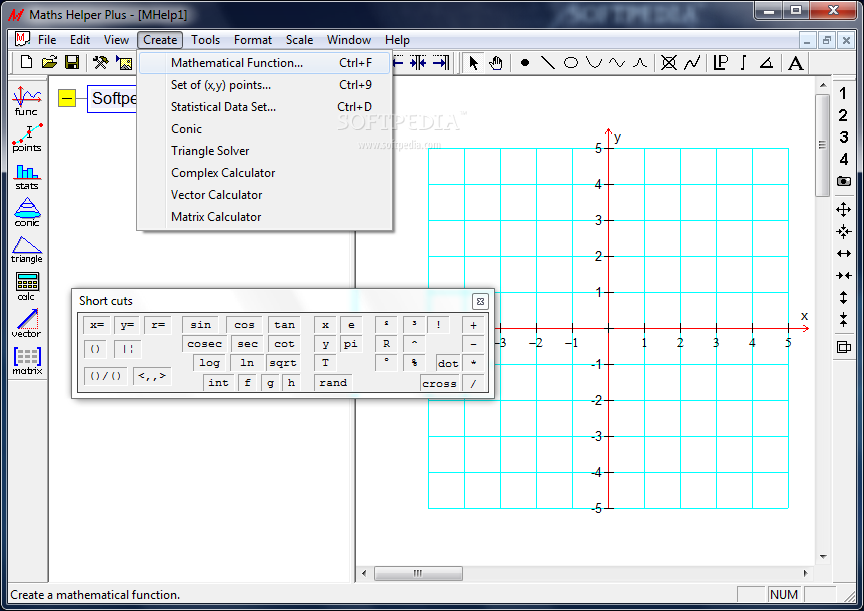
Task: Open the conic sidebar tool
Action: tap(26, 213)
